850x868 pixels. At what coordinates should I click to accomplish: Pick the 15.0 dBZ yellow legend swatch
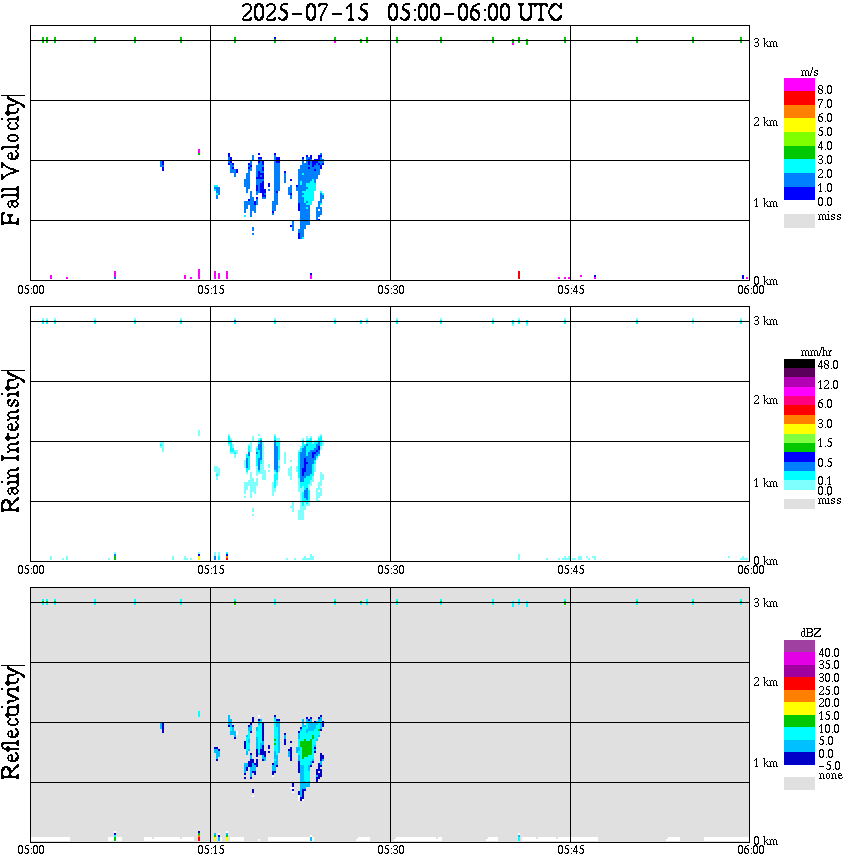coord(799,709)
